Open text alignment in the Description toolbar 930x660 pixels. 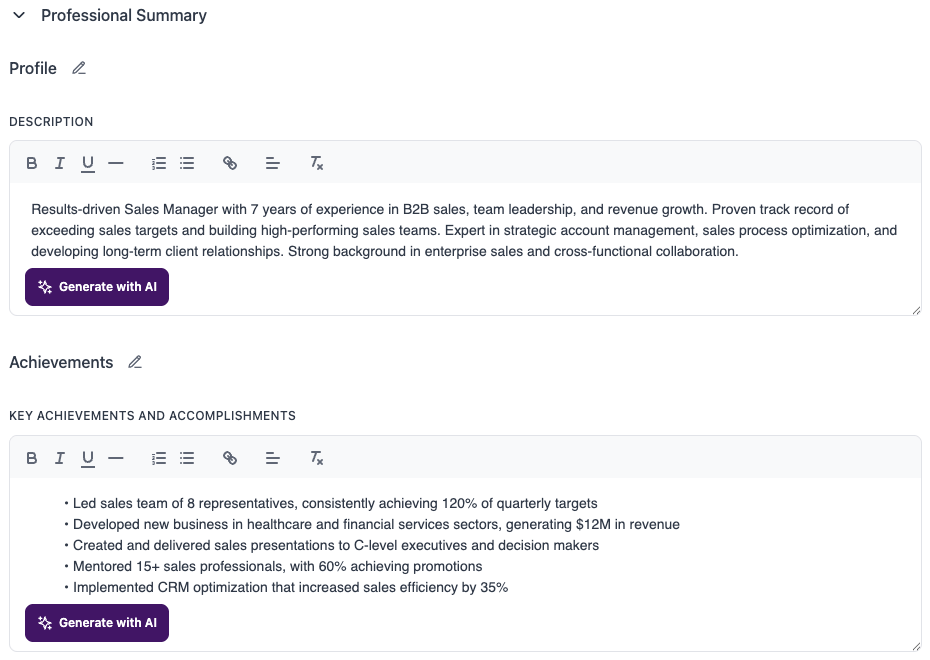click(x=273, y=163)
